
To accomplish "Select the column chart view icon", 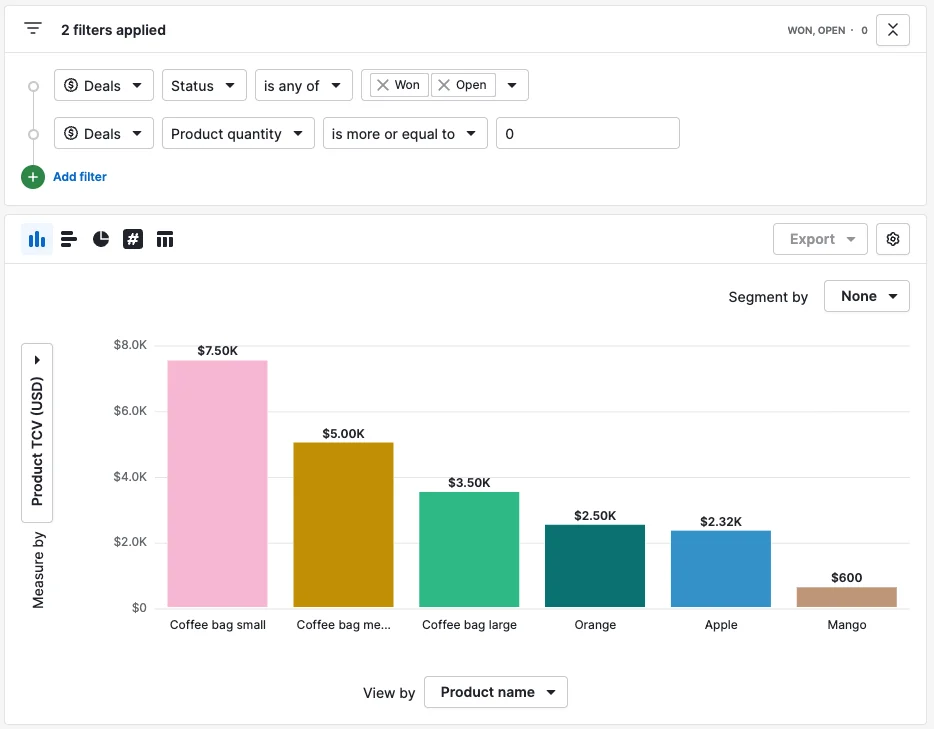I will pos(37,239).
